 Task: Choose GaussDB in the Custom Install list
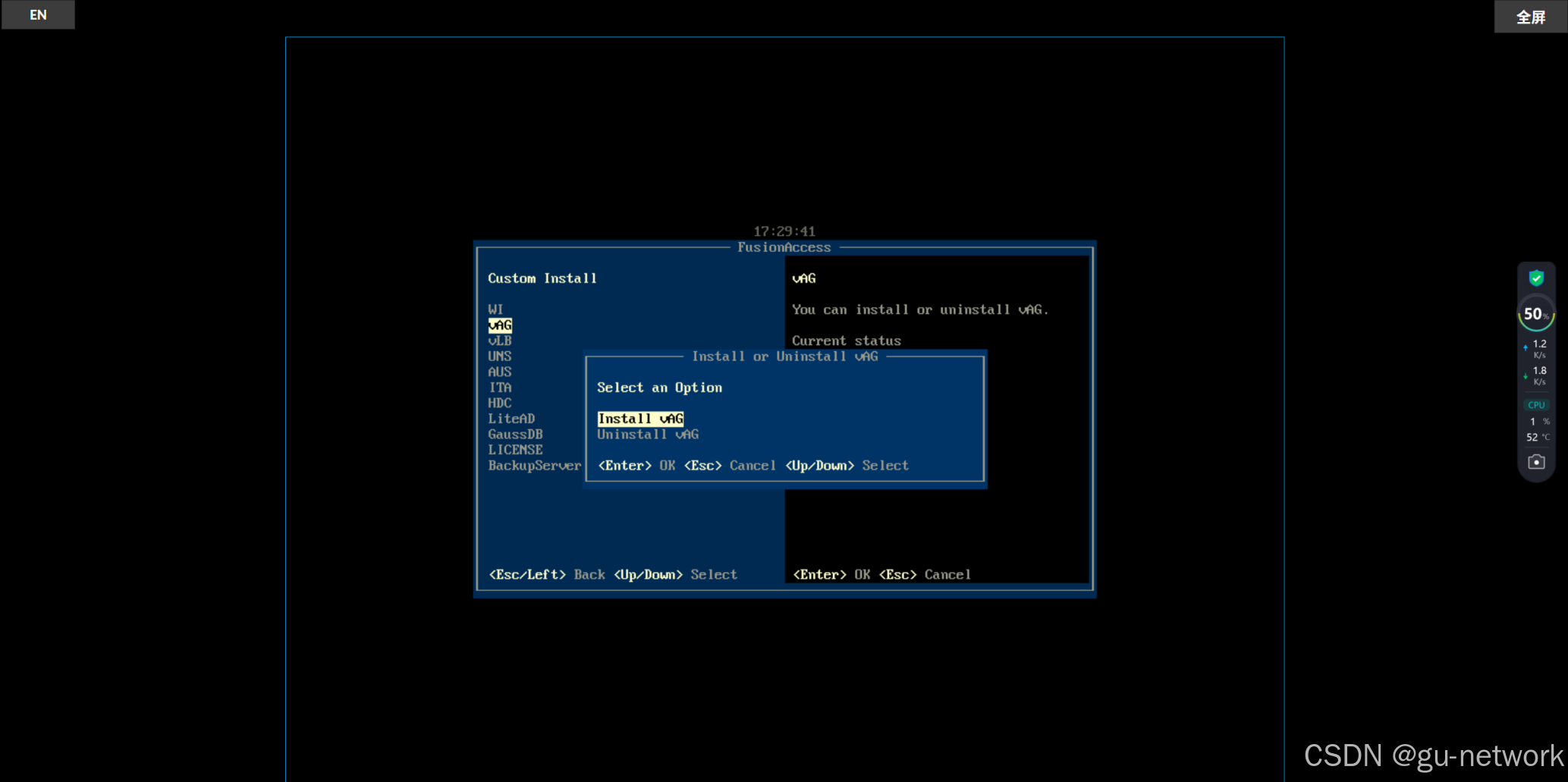click(515, 435)
